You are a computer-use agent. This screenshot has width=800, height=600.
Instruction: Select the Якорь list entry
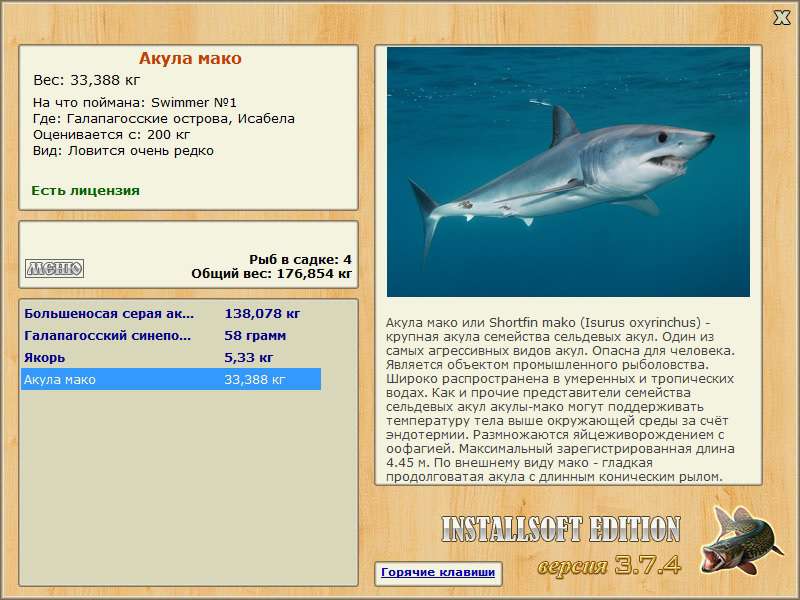pyautogui.click(x=171, y=357)
